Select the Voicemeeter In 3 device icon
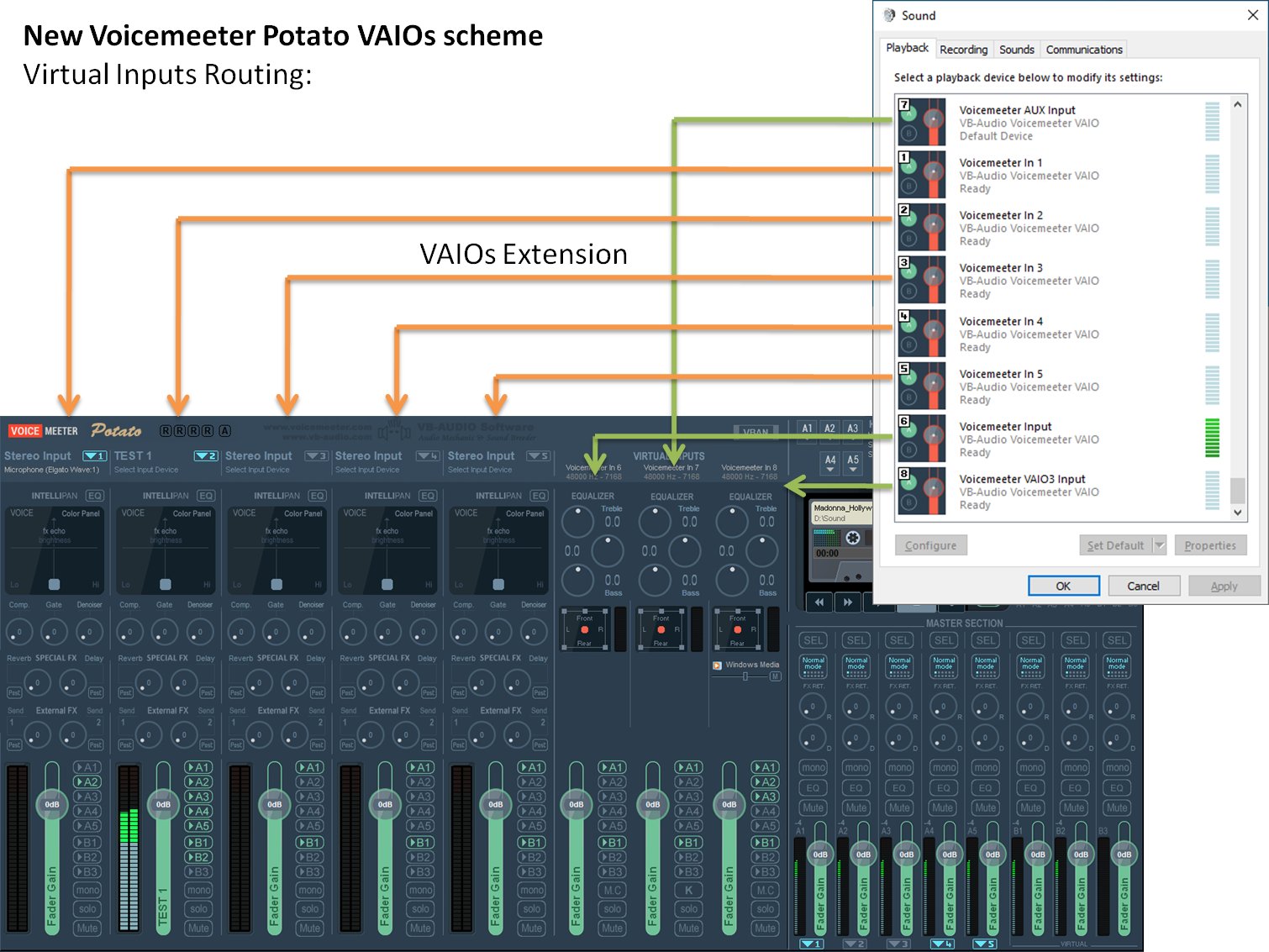The width and height of the screenshot is (1269, 952). click(922, 281)
